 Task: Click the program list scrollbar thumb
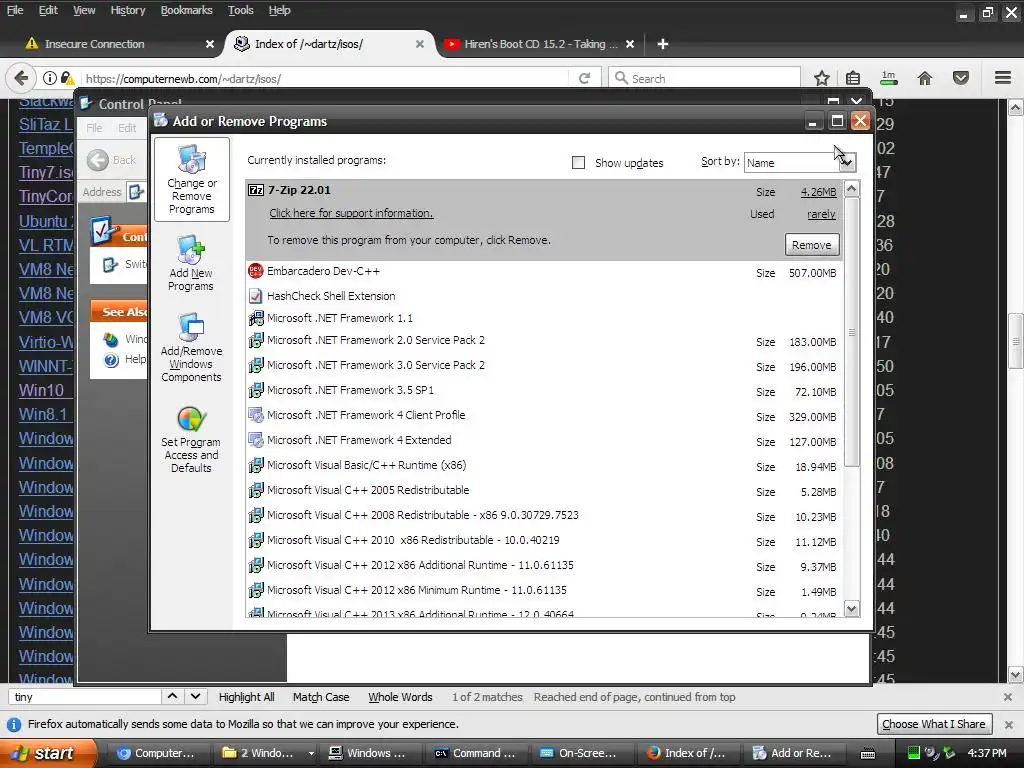coord(852,333)
